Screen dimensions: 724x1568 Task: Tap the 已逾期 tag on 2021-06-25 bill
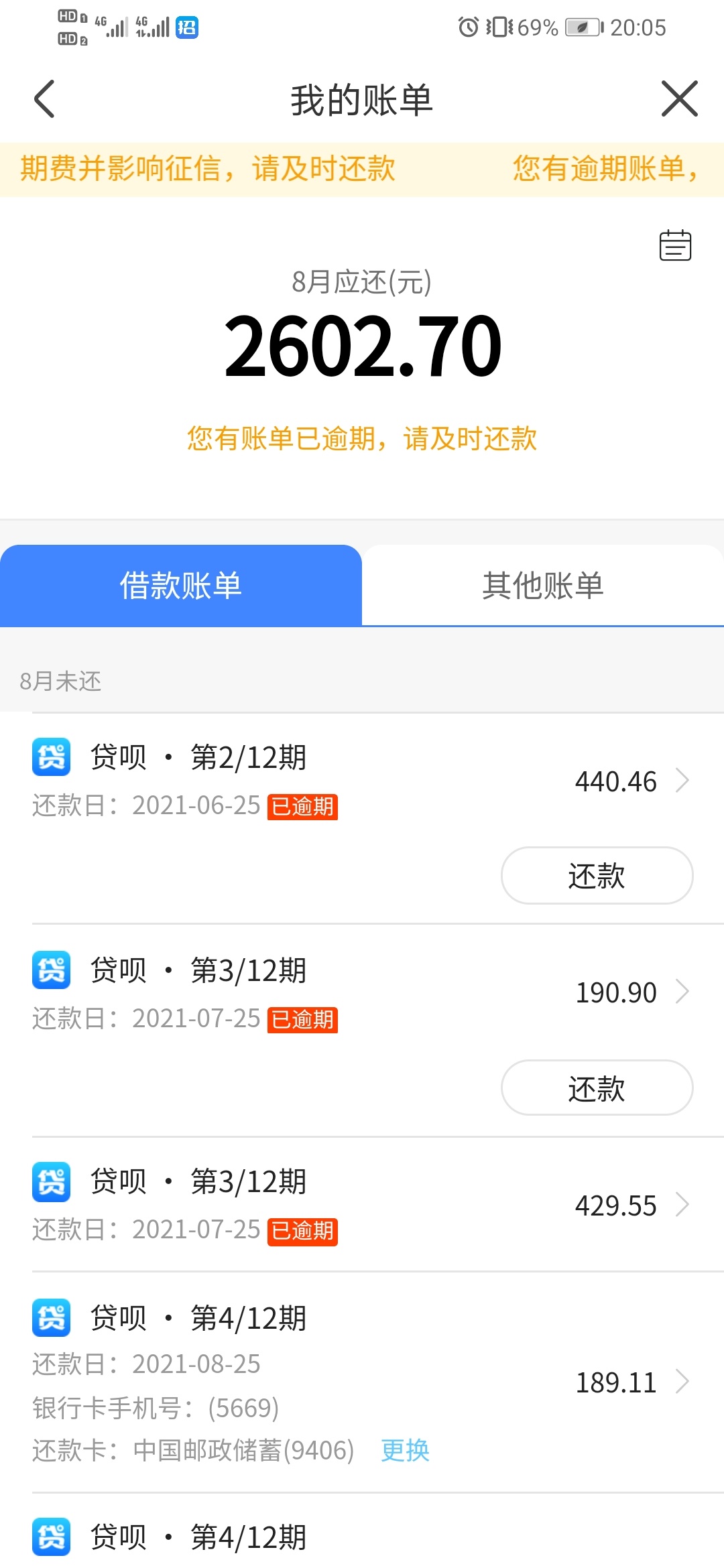pyautogui.click(x=302, y=807)
